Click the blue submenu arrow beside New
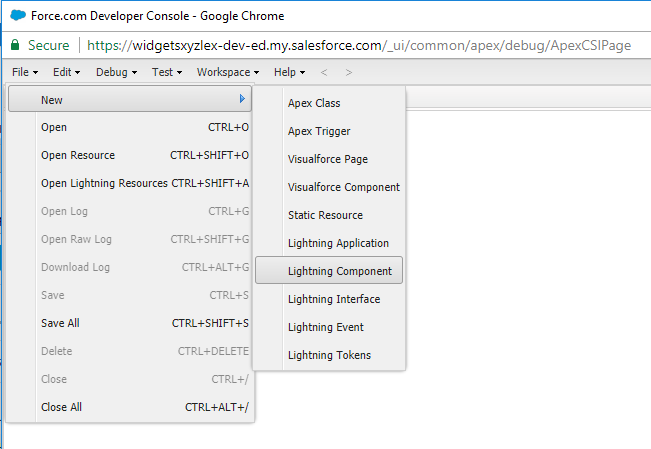651x449 pixels. point(242,99)
